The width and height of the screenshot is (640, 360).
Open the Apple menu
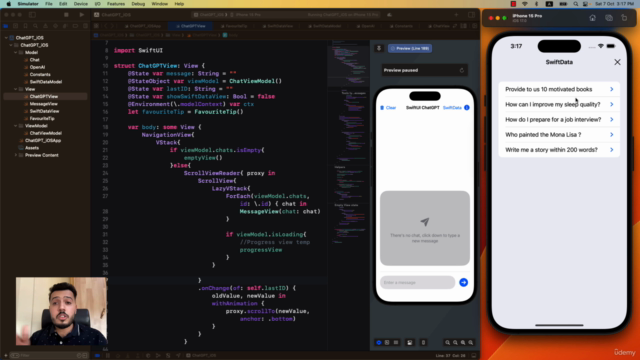[x=9, y=4]
